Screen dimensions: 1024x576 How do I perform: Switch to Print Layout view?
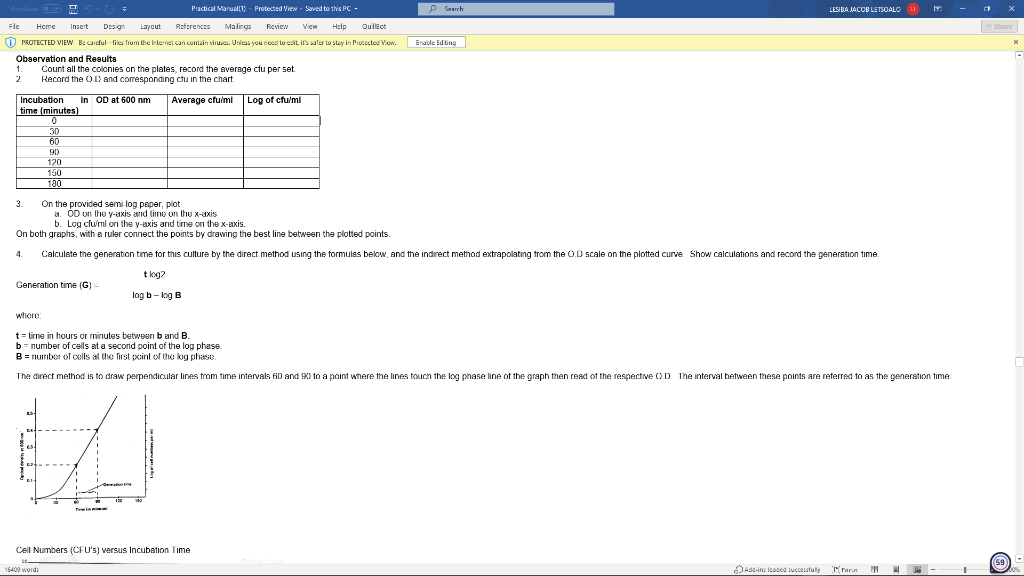(x=896, y=568)
